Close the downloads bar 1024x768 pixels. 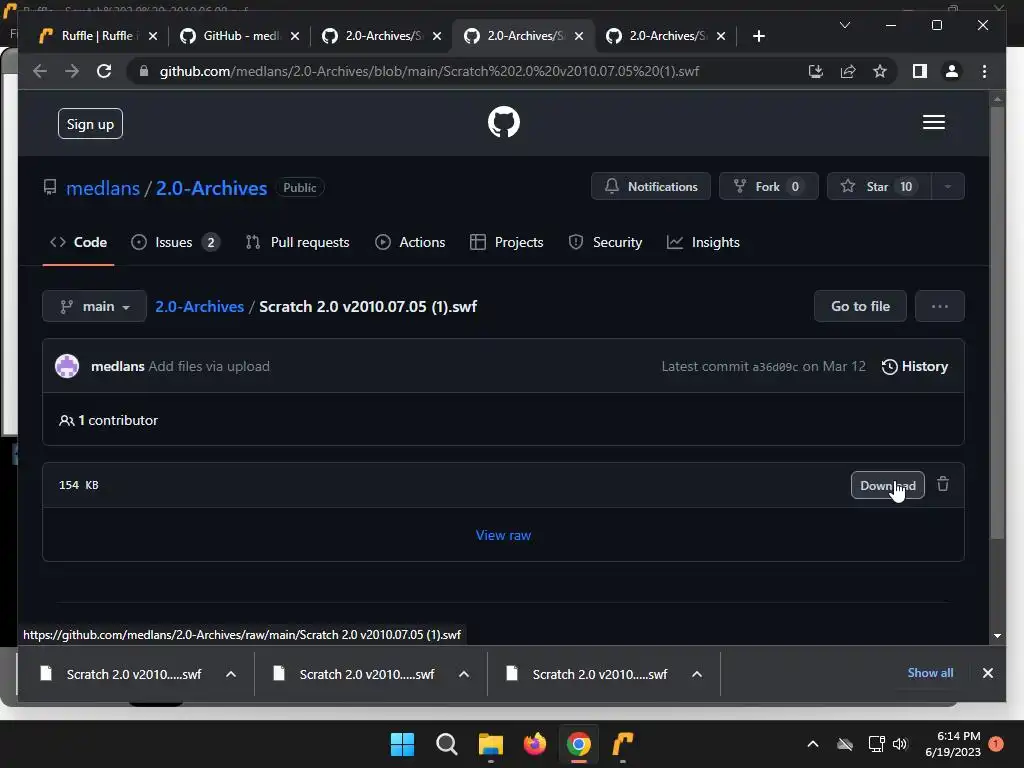click(987, 673)
